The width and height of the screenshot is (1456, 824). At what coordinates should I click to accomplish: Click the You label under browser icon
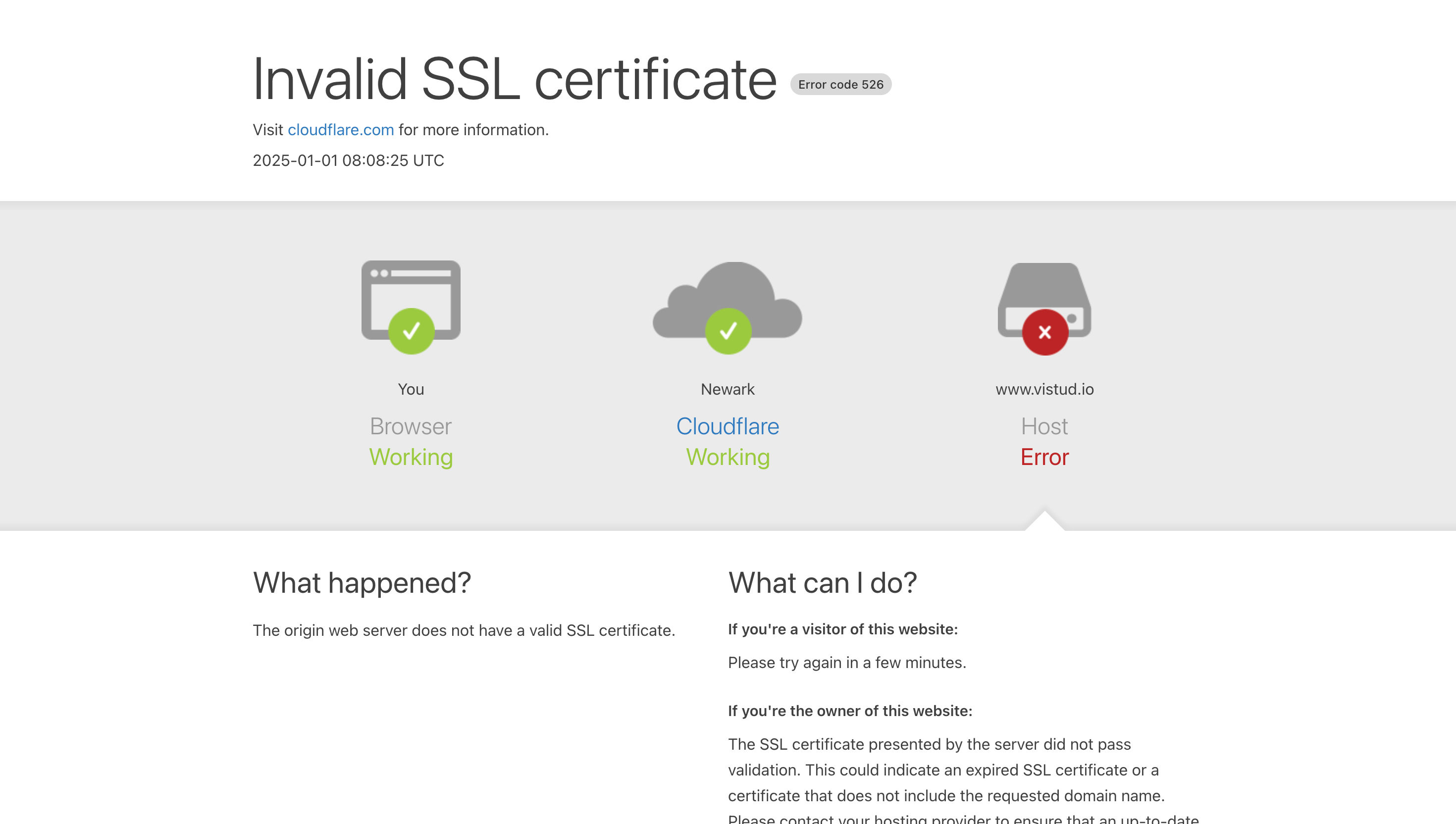click(411, 389)
